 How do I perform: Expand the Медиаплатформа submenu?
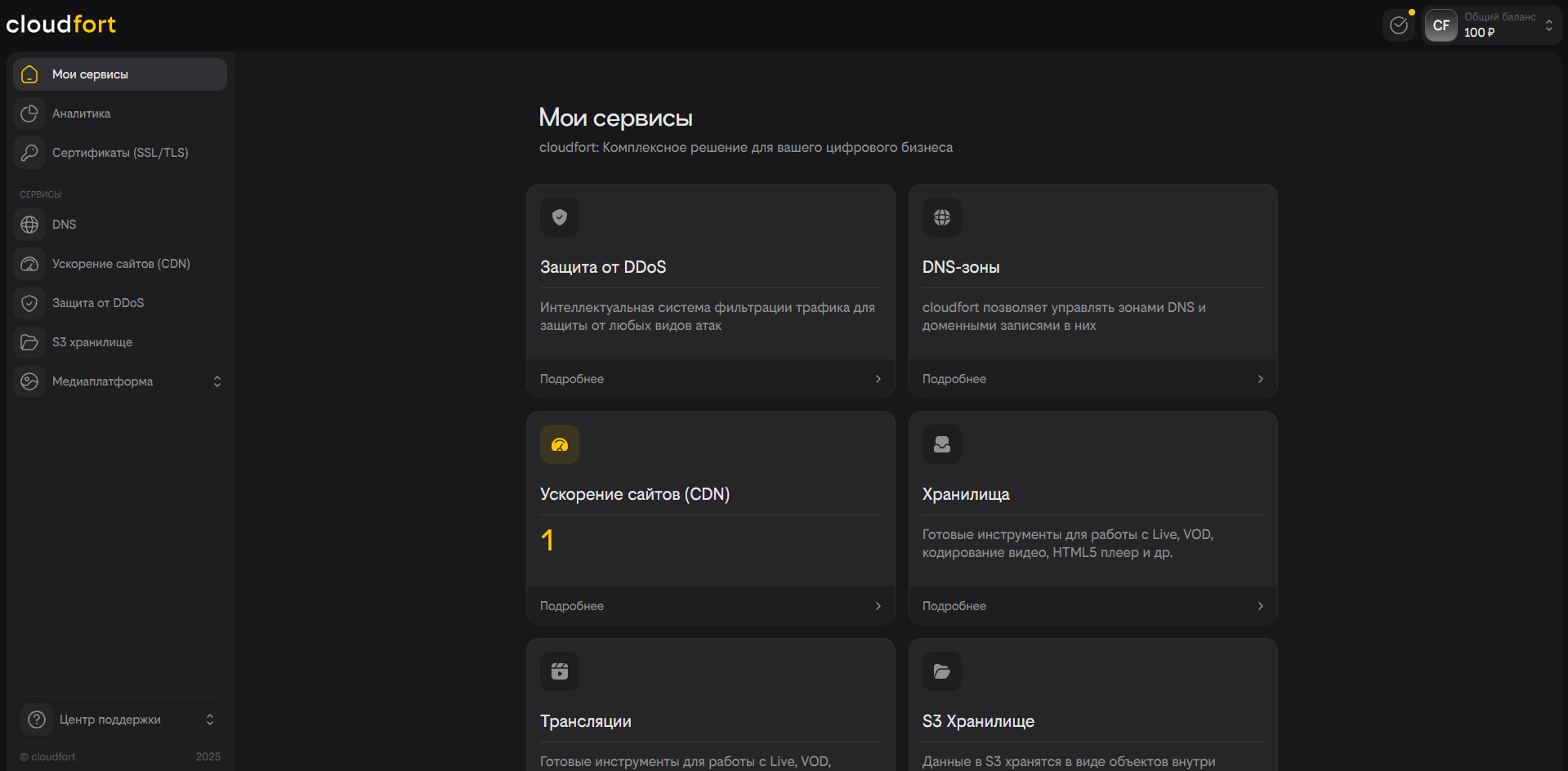click(217, 381)
